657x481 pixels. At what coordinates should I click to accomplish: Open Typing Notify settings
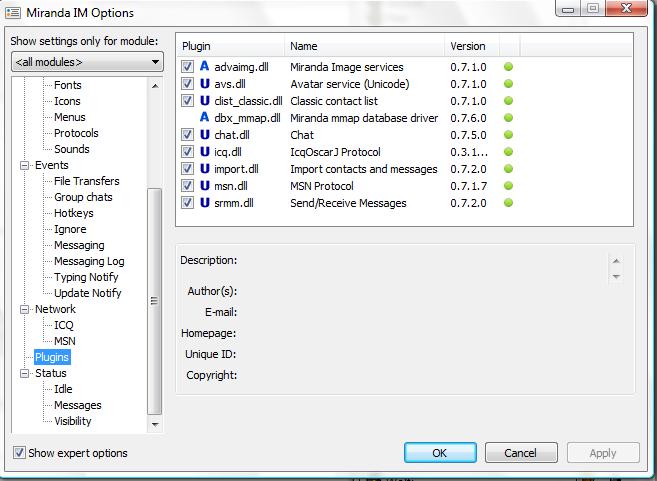coord(86,277)
